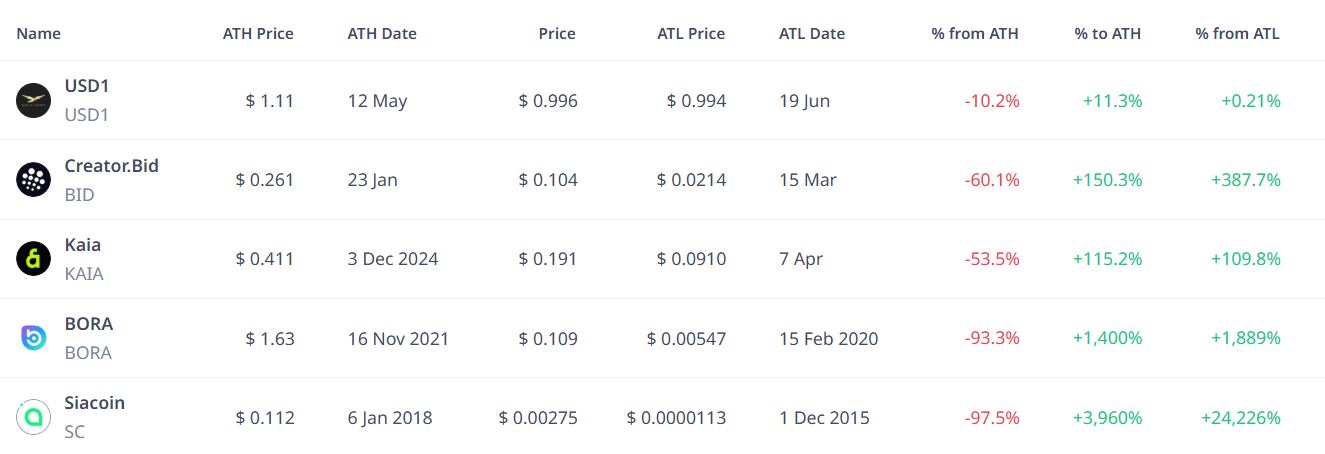Image resolution: width=1325 pixels, height=454 pixels.
Task: Click the Kaia coin logo icon
Action: [33, 259]
